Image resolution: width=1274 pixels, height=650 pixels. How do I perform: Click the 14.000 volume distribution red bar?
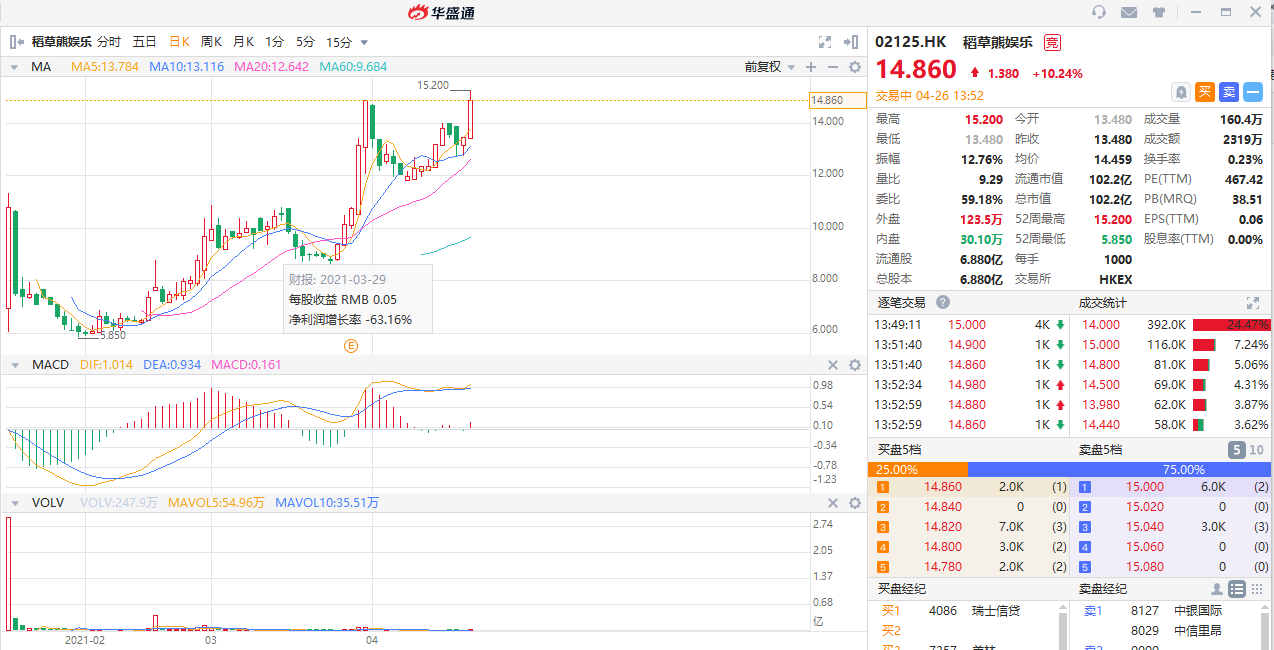[1230, 325]
